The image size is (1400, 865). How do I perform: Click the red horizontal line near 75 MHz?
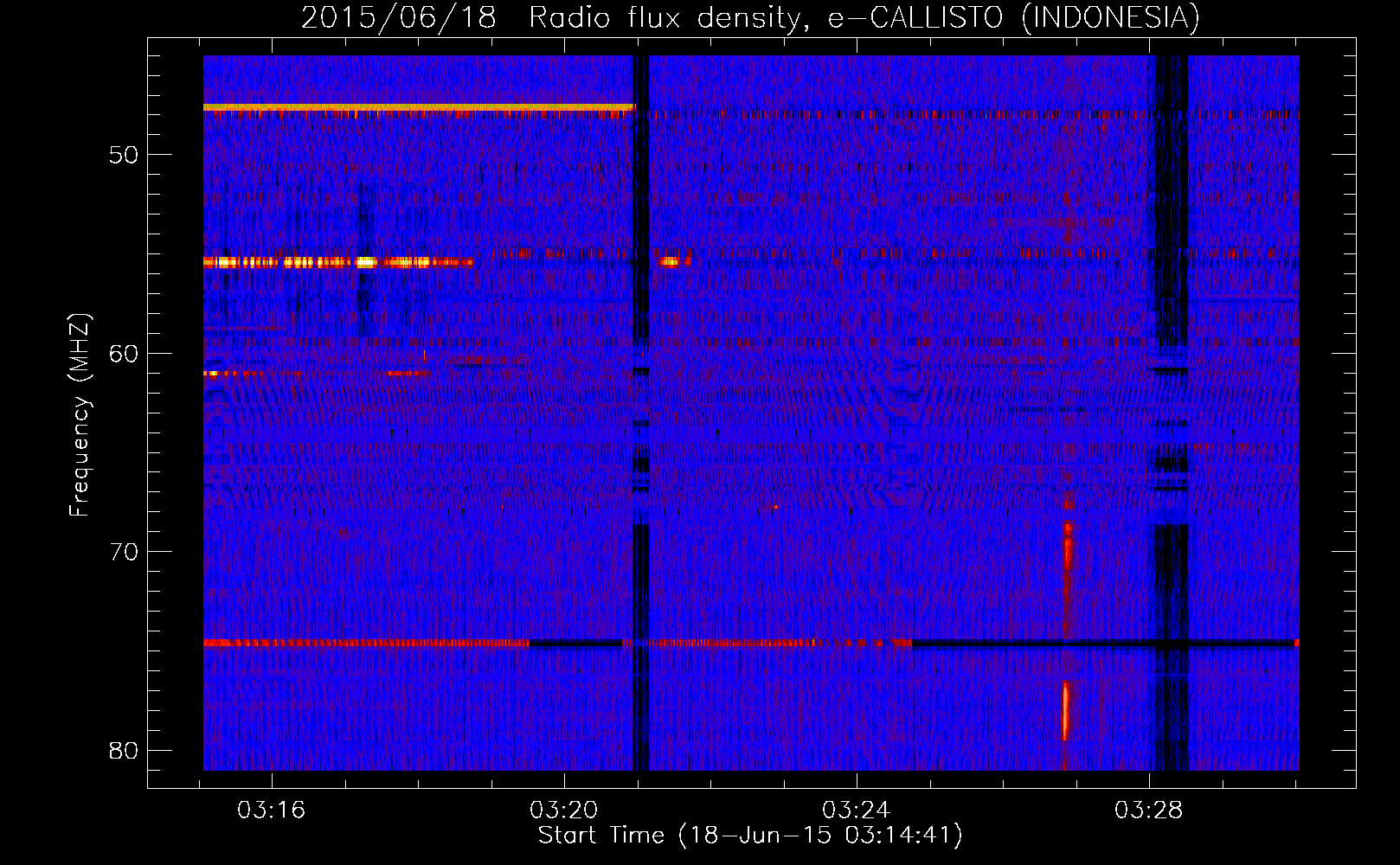click(366, 644)
